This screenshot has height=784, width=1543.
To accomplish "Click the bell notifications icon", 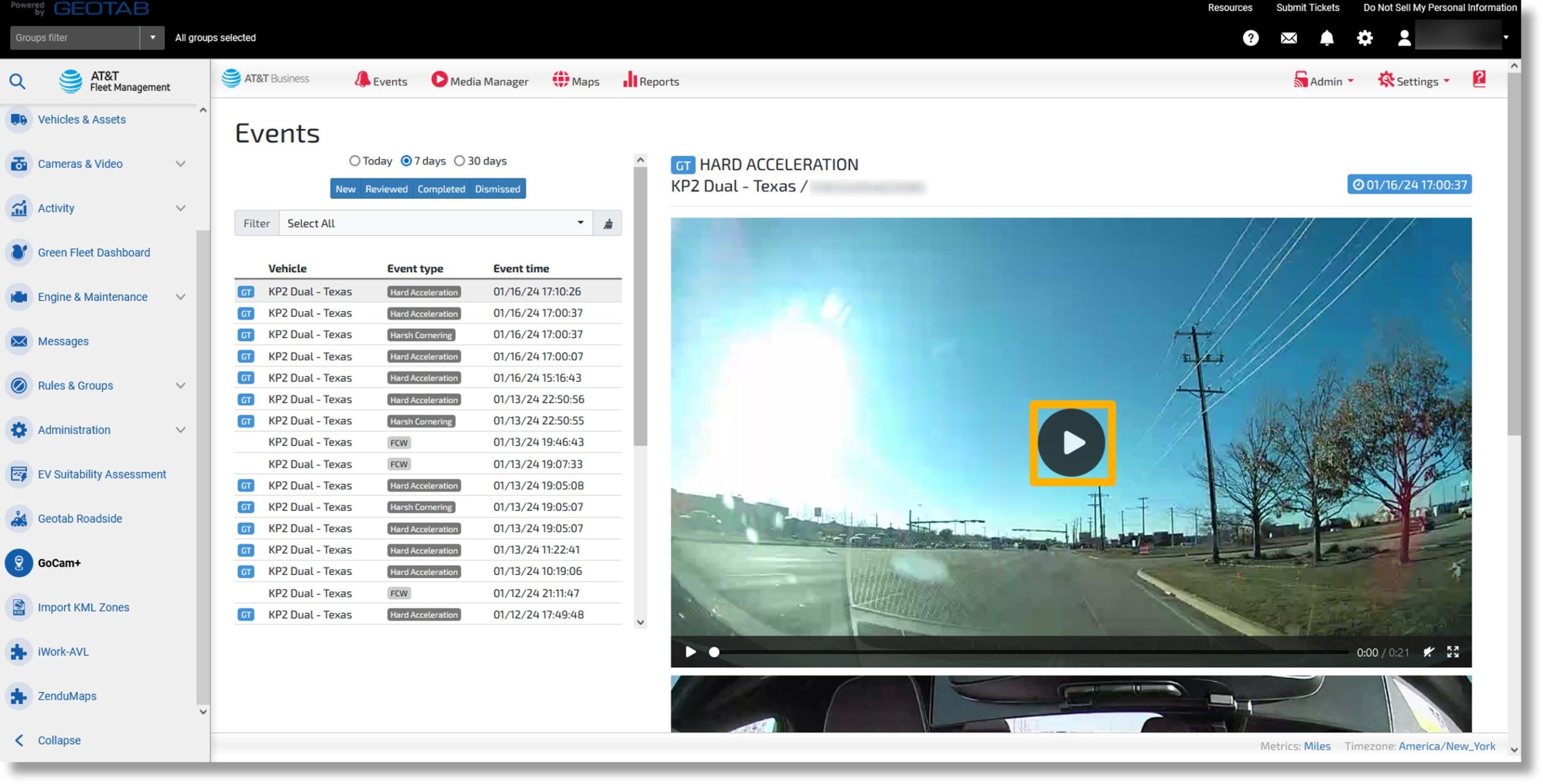I will [1326, 37].
